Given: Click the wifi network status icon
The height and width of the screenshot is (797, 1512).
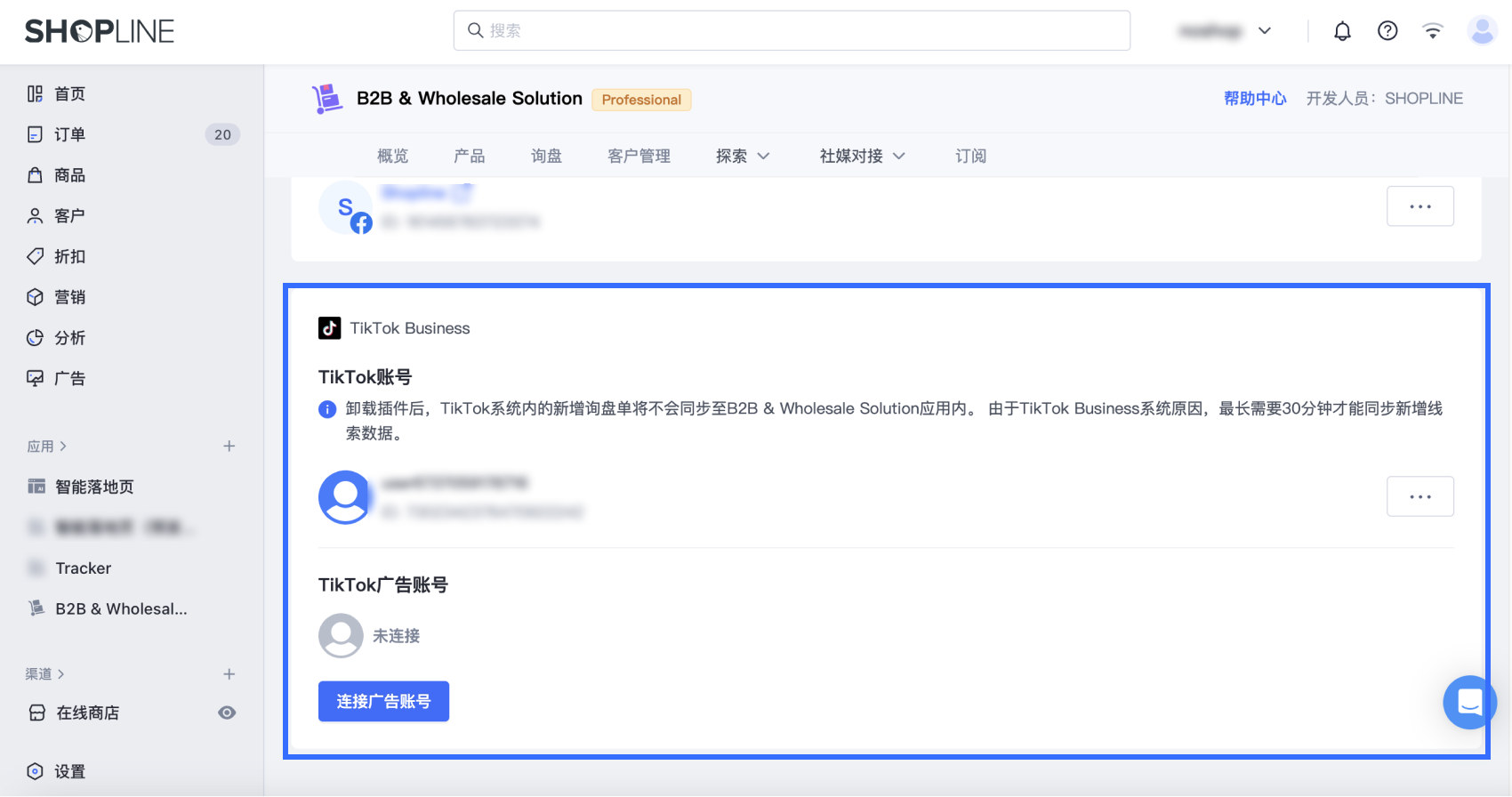Looking at the screenshot, I should click(1433, 31).
